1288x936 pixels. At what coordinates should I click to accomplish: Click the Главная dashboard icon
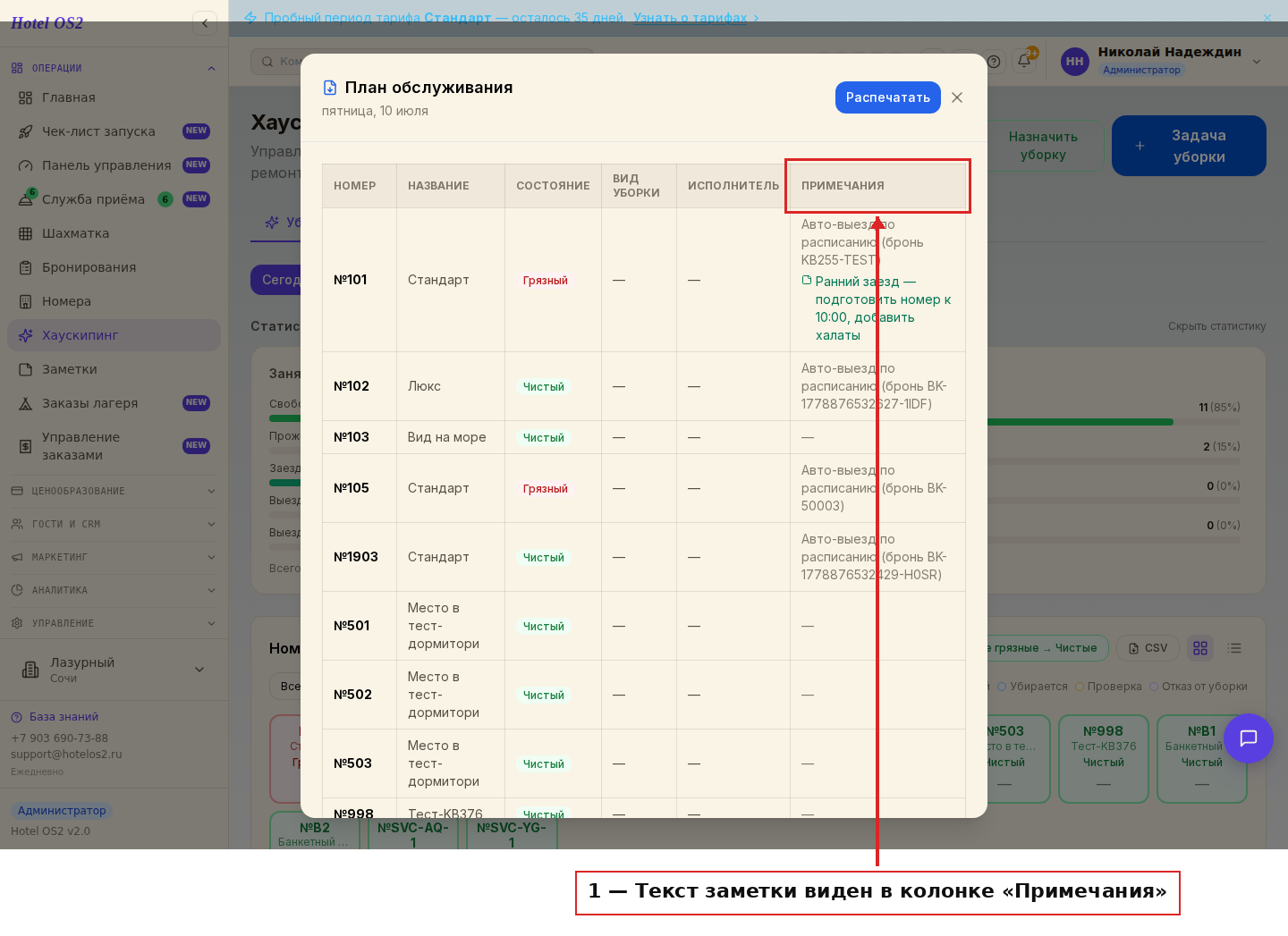pyautogui.click(x=25, y=97)
